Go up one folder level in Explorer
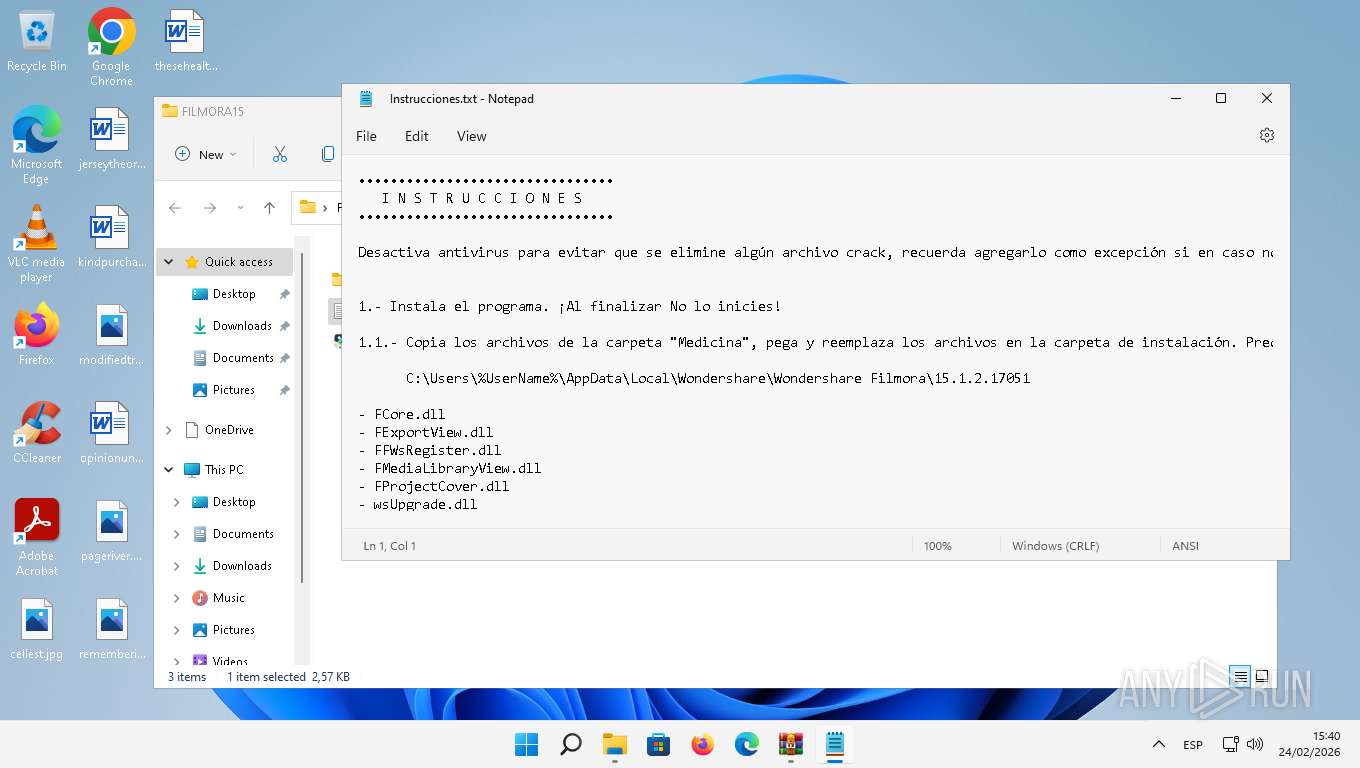 point(269,208)
